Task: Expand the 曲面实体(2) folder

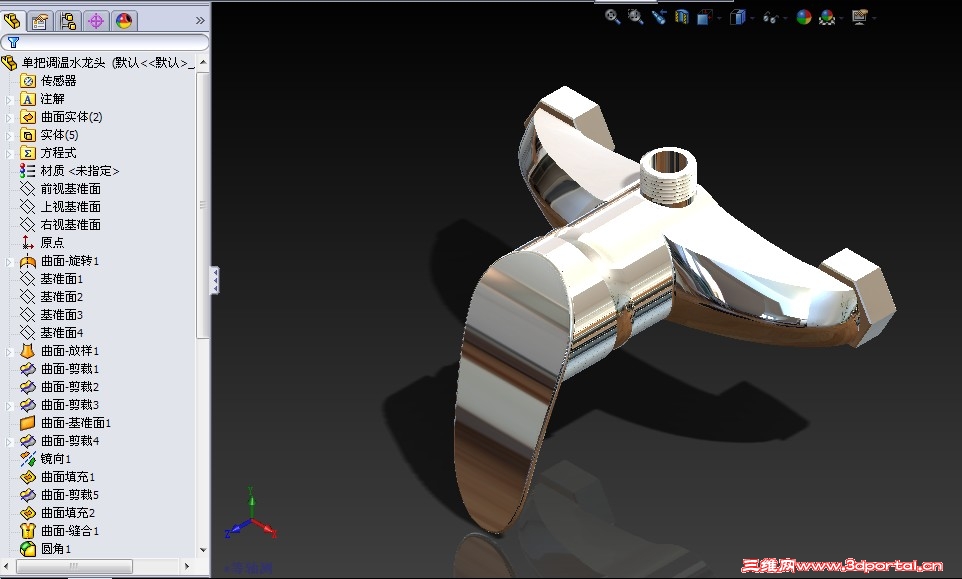Action: (x=9, y=117)
